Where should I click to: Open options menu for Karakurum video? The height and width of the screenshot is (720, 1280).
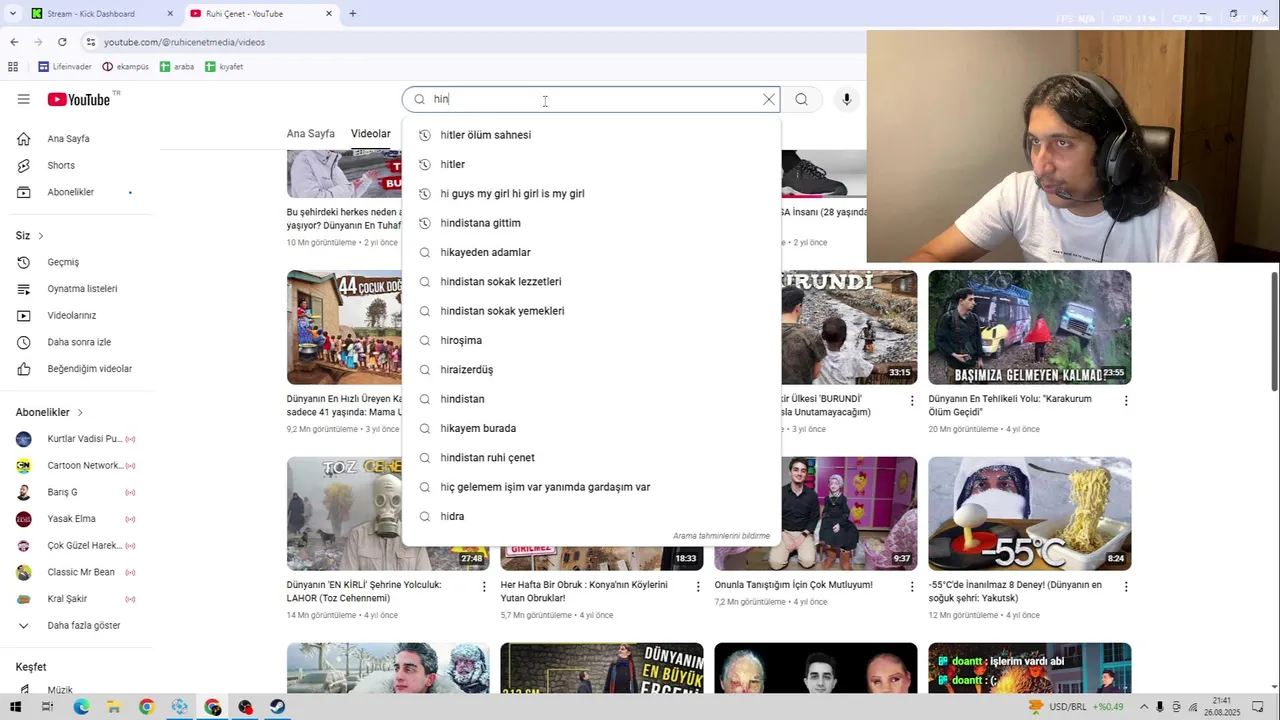pyautogui.click(x=1125, y=400)
